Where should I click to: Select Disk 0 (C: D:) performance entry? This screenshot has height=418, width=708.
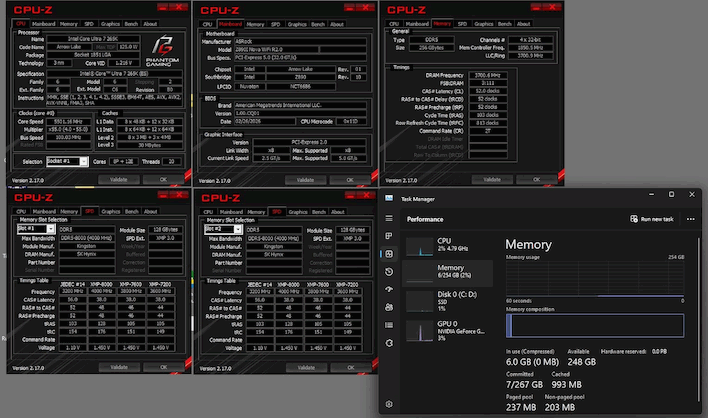(448, 301)
